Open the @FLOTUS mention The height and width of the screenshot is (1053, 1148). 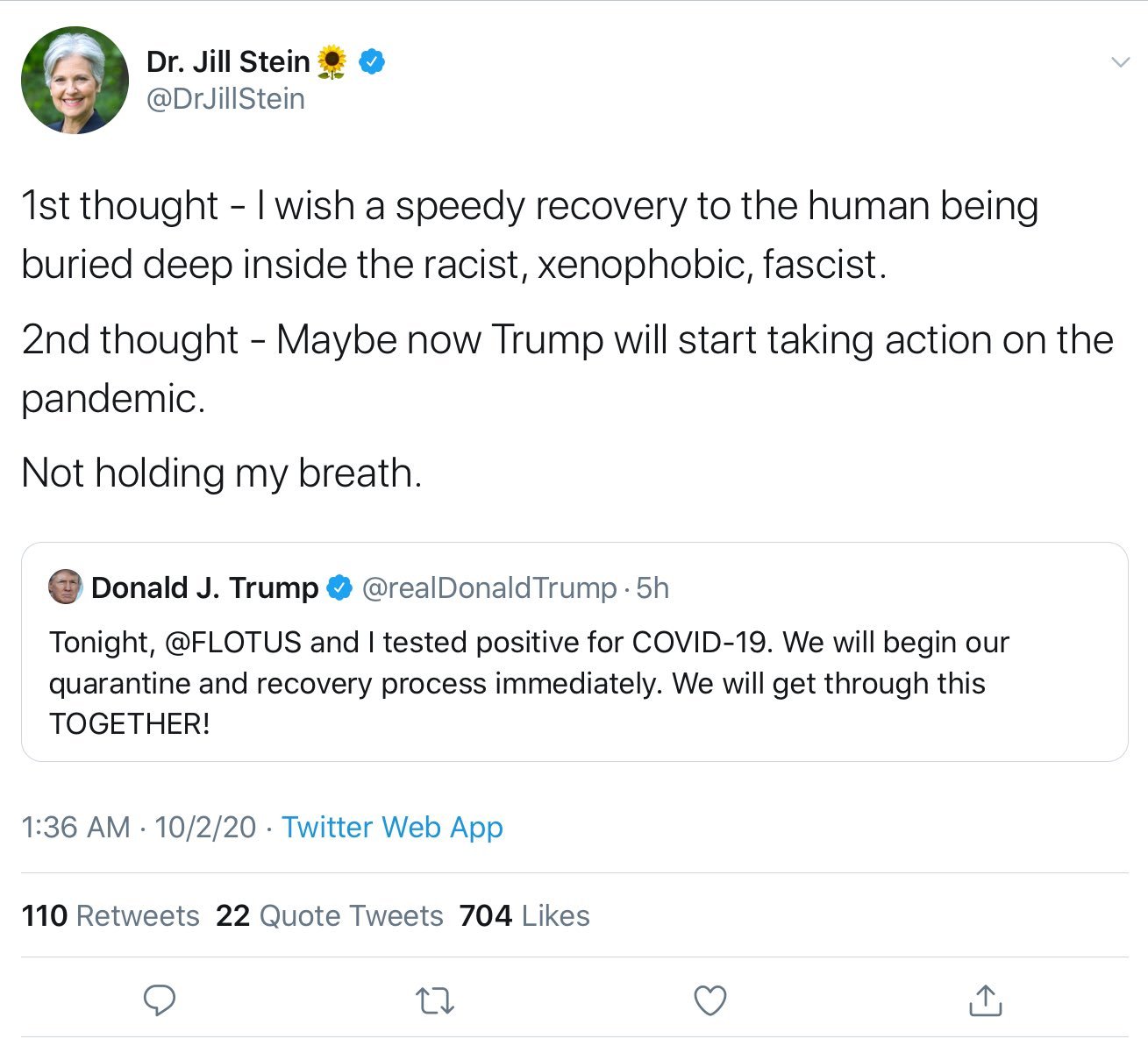232,642
